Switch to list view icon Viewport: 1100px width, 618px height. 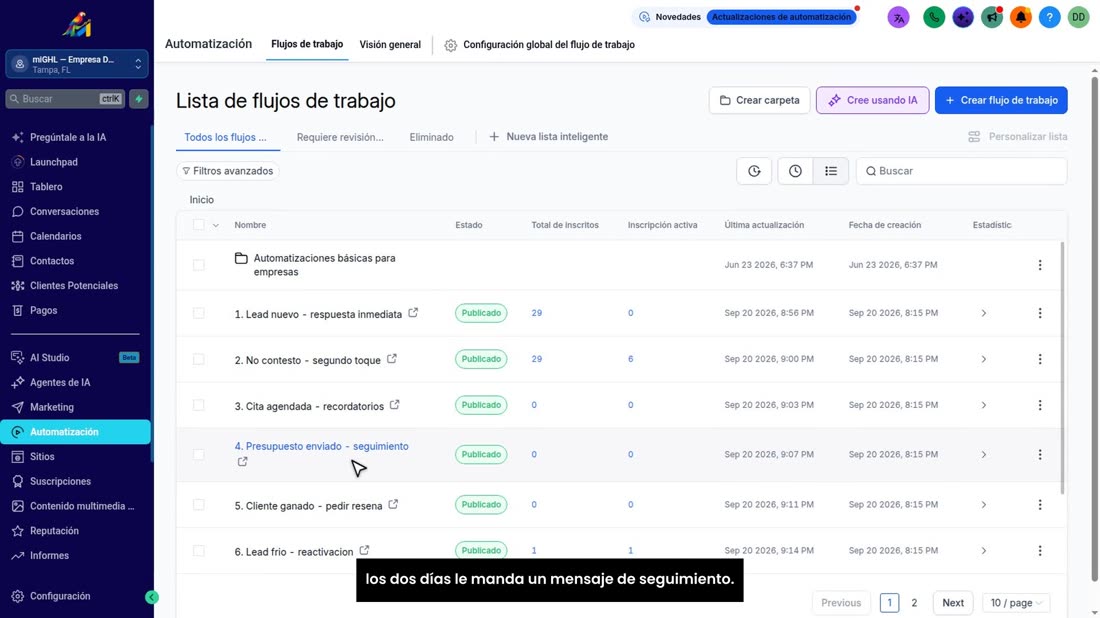[x=831, y=171]
